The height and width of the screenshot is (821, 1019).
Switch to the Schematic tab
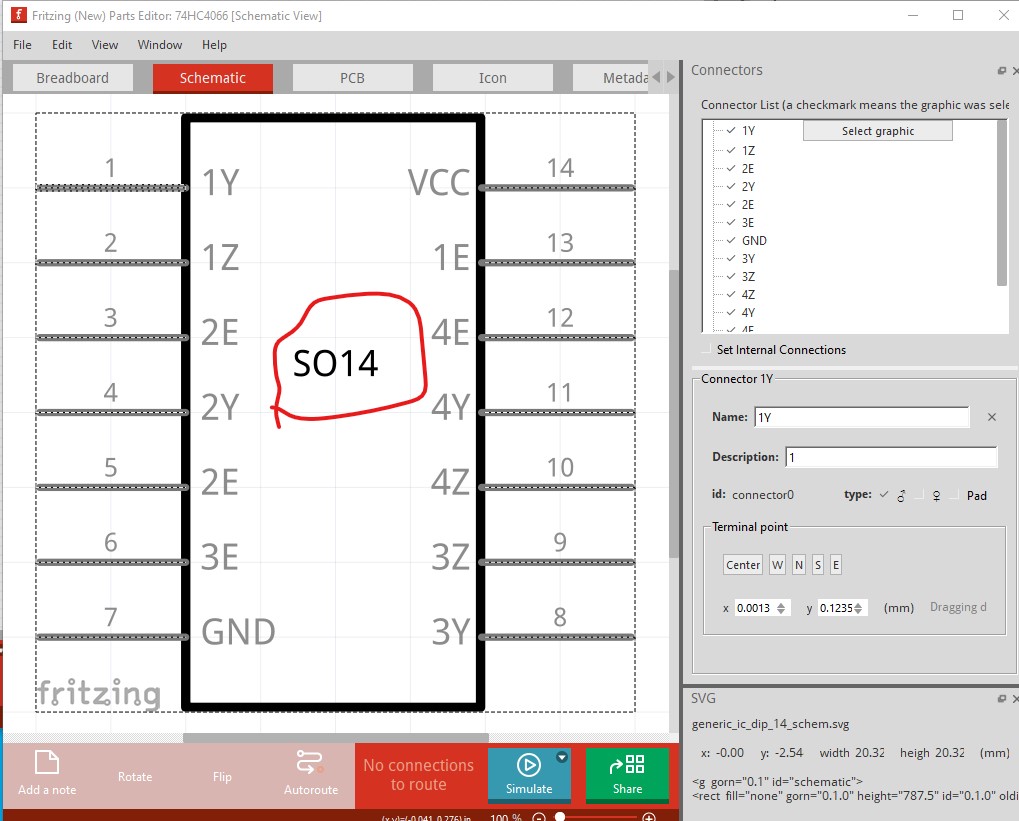pyautogui.click(x=213, y=78)
